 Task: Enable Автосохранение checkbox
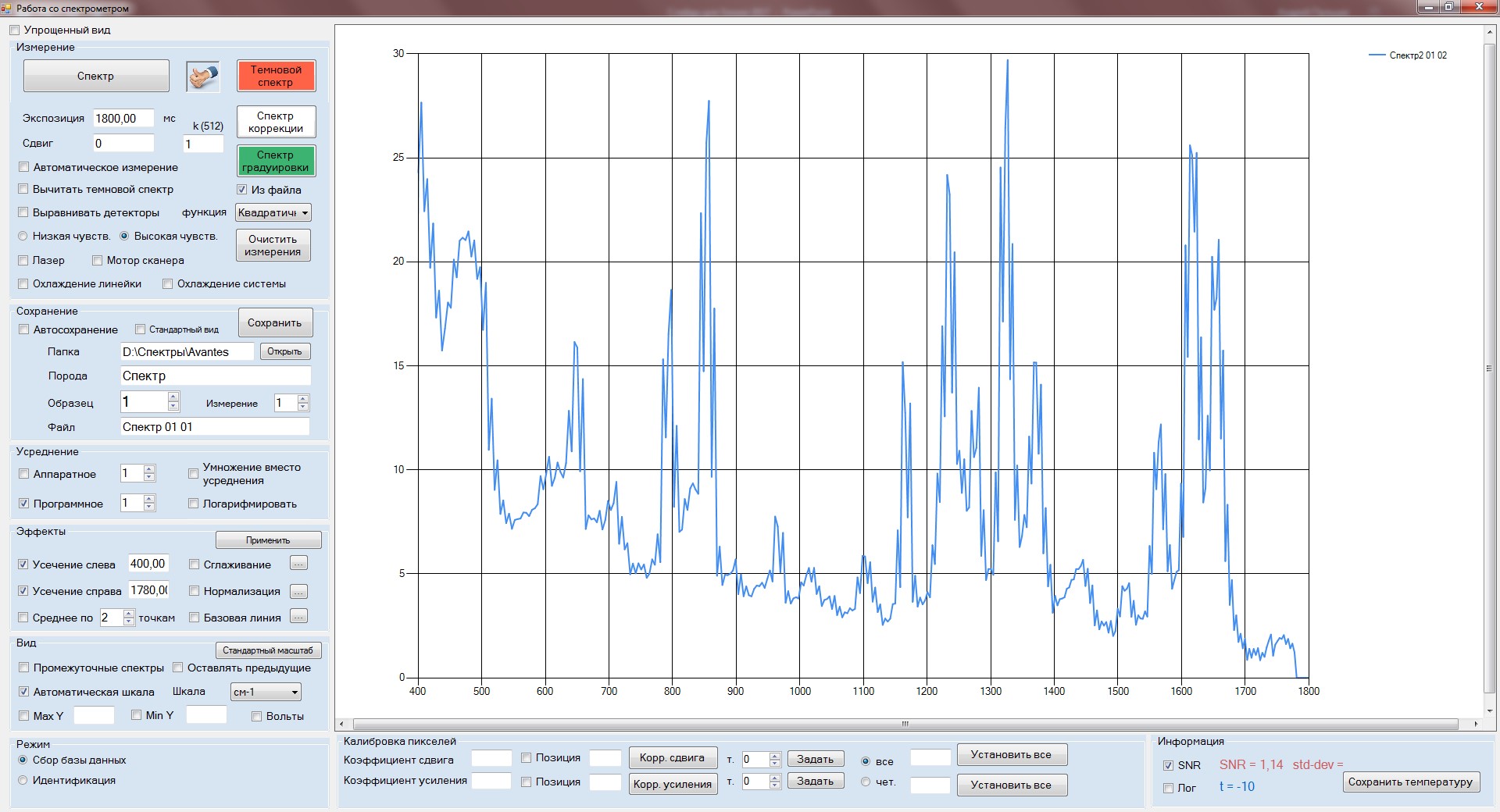(x=23, y=329)
